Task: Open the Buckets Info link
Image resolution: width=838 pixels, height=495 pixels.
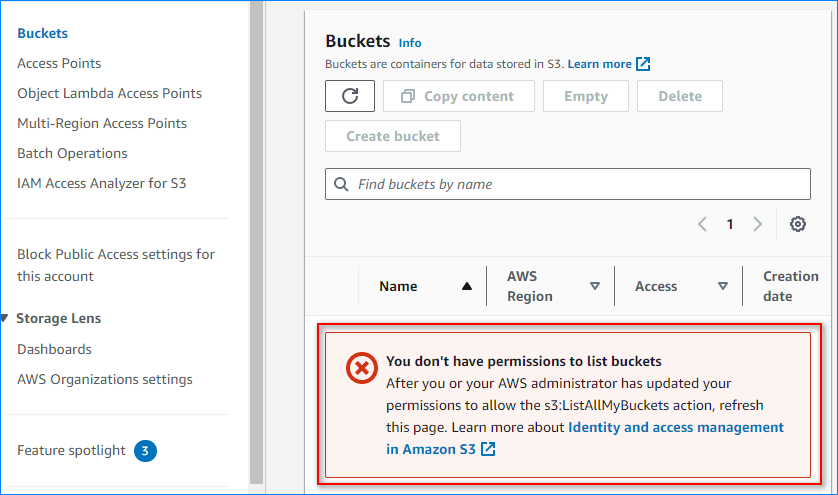Action: 410,43
